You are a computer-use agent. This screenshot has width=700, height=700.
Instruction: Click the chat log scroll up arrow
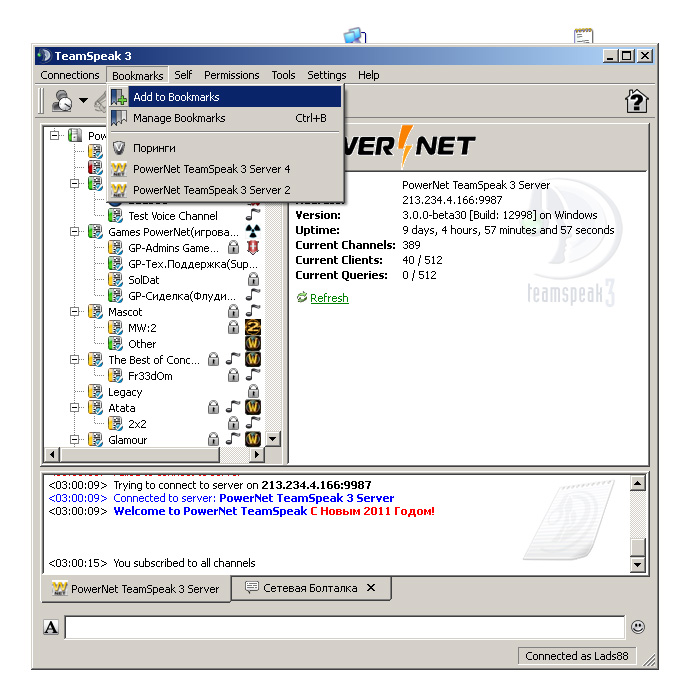(638, 483)
